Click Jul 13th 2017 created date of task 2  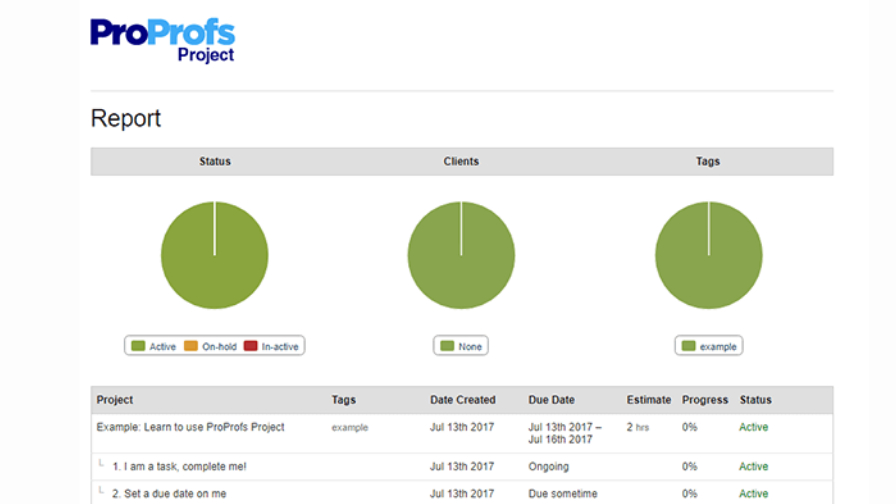462,493
